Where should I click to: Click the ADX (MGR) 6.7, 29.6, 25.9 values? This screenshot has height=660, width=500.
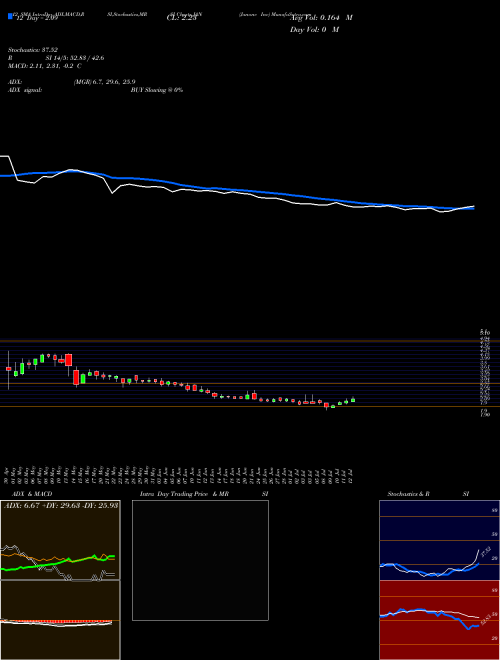point(104,82)
